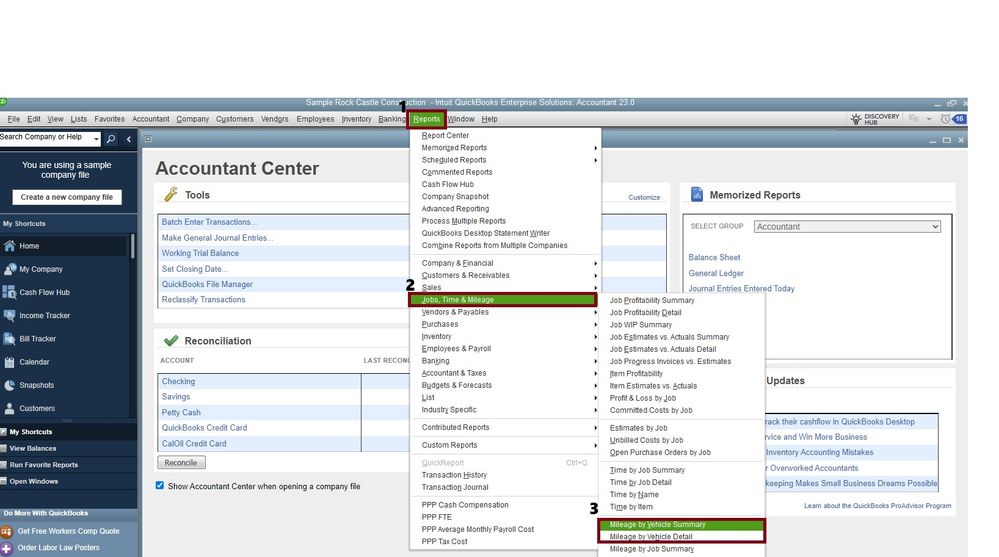Choose Mileage by Vehicle Detail report
The width and height of the screenshot is (999, 557).
(x=681, y=537)
